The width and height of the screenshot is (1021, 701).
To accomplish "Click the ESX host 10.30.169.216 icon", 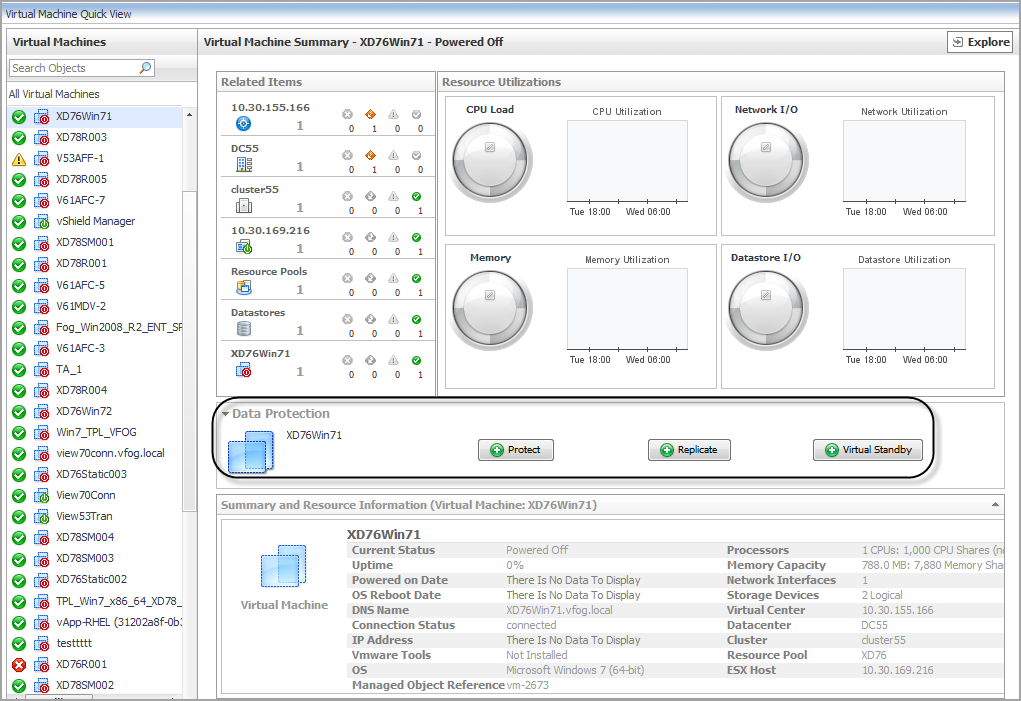I will point(243,247).
